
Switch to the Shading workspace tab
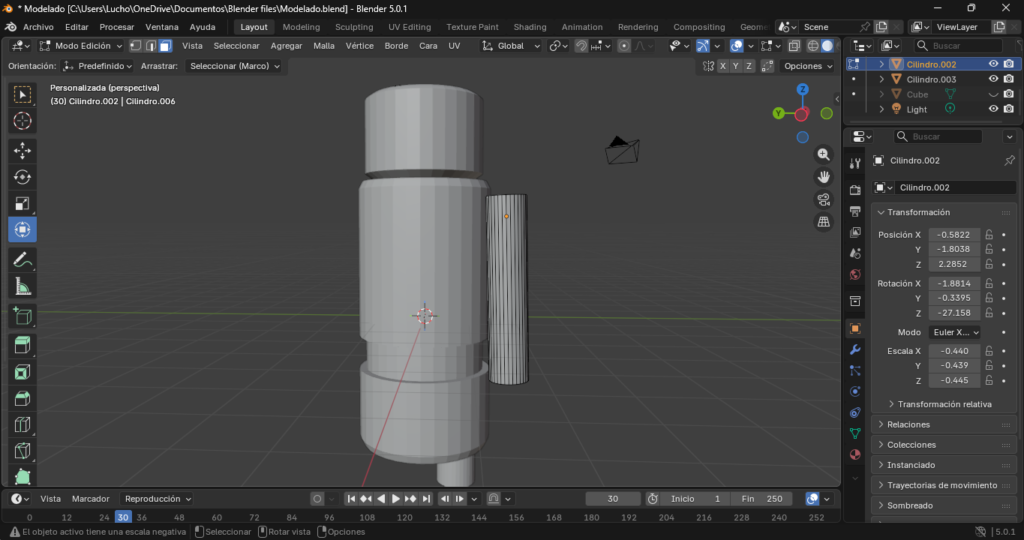(x=530, y=27)
